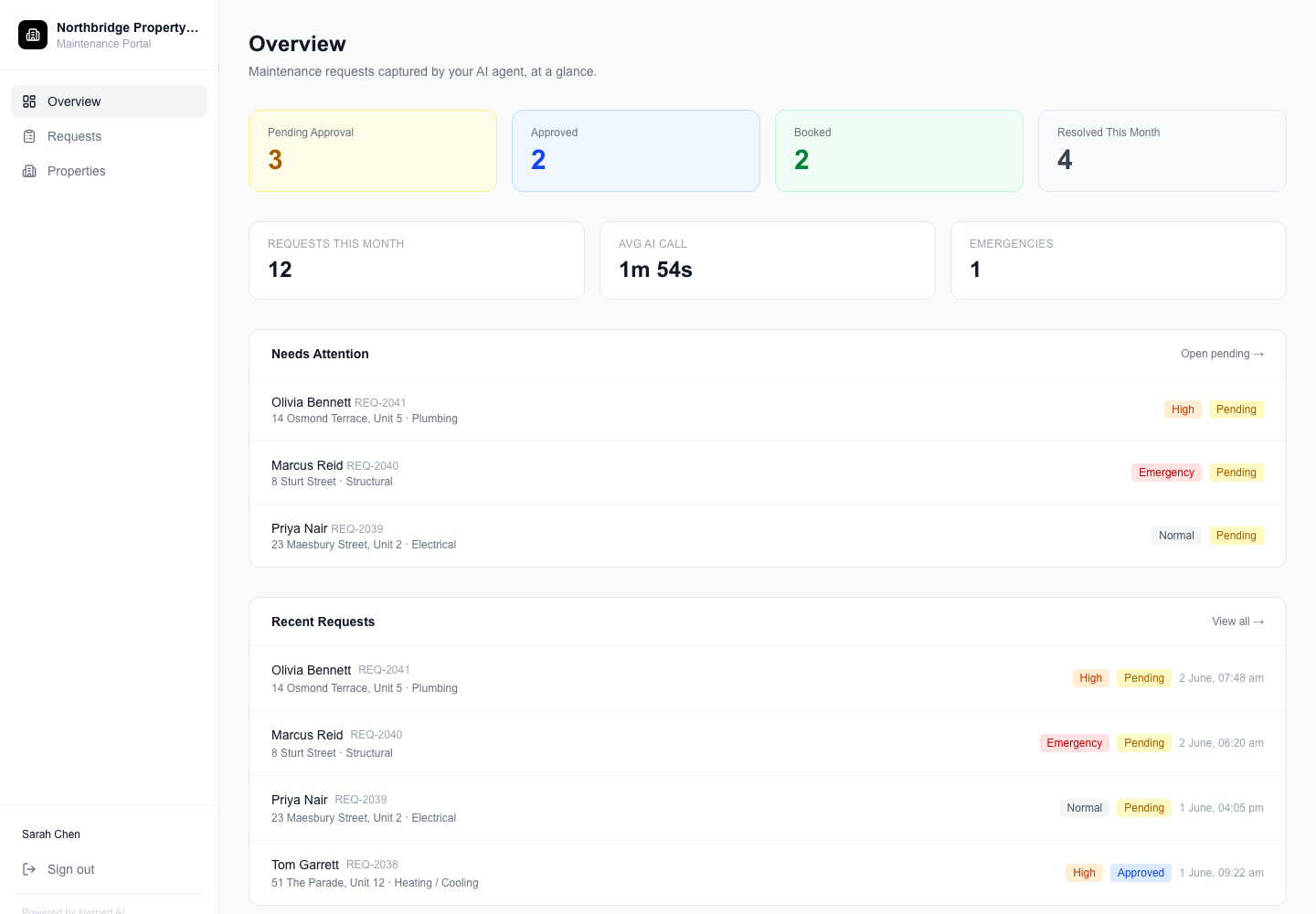
Task: Click the timestamp 1 June, 09:22 am
Action: coord(1221,873)
